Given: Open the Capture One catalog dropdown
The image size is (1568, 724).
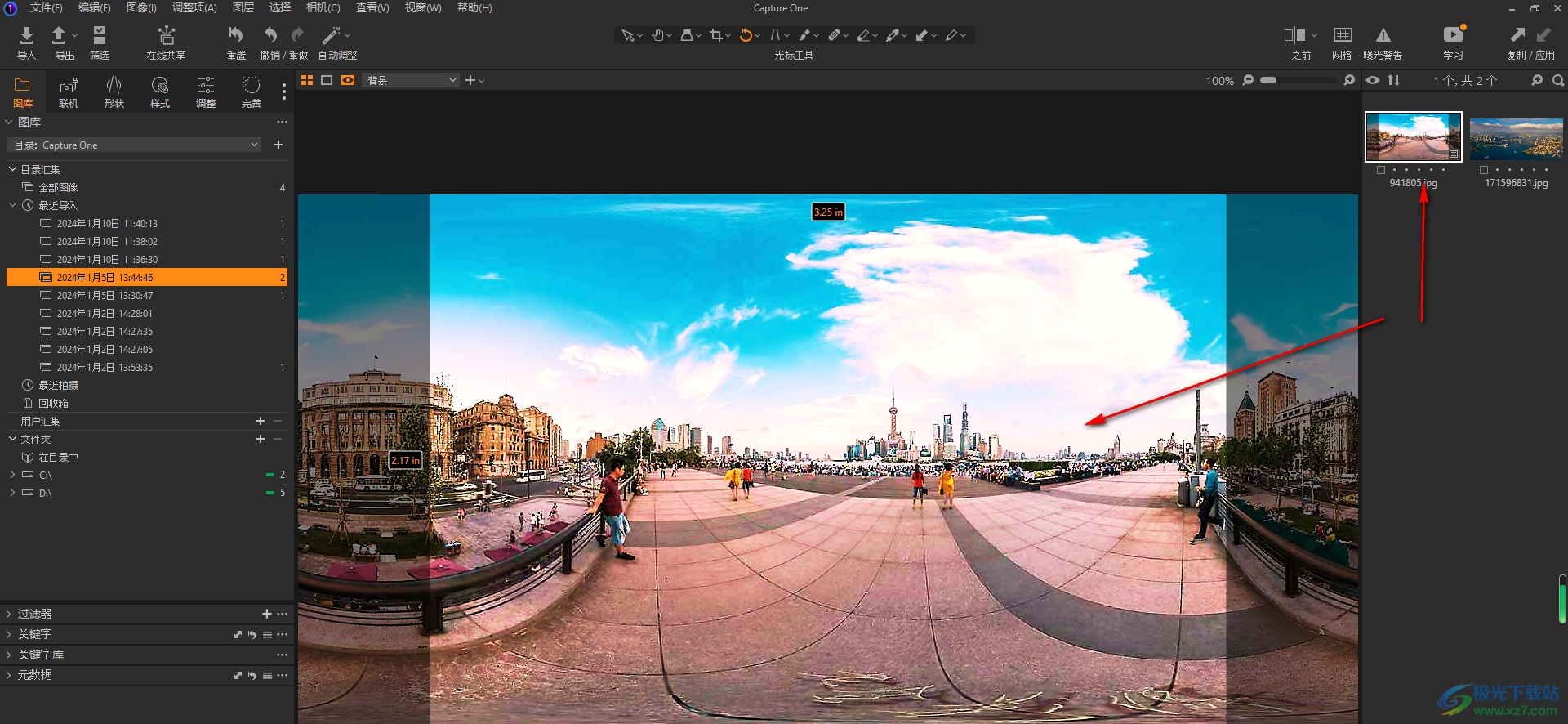Looking at the screenshot, I should [135, 145].
